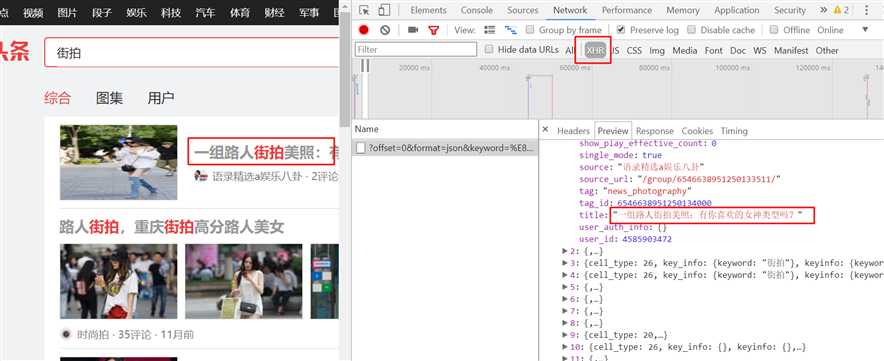
Task: Filter requests by CSS type
Action: click(x=634, y=50)
